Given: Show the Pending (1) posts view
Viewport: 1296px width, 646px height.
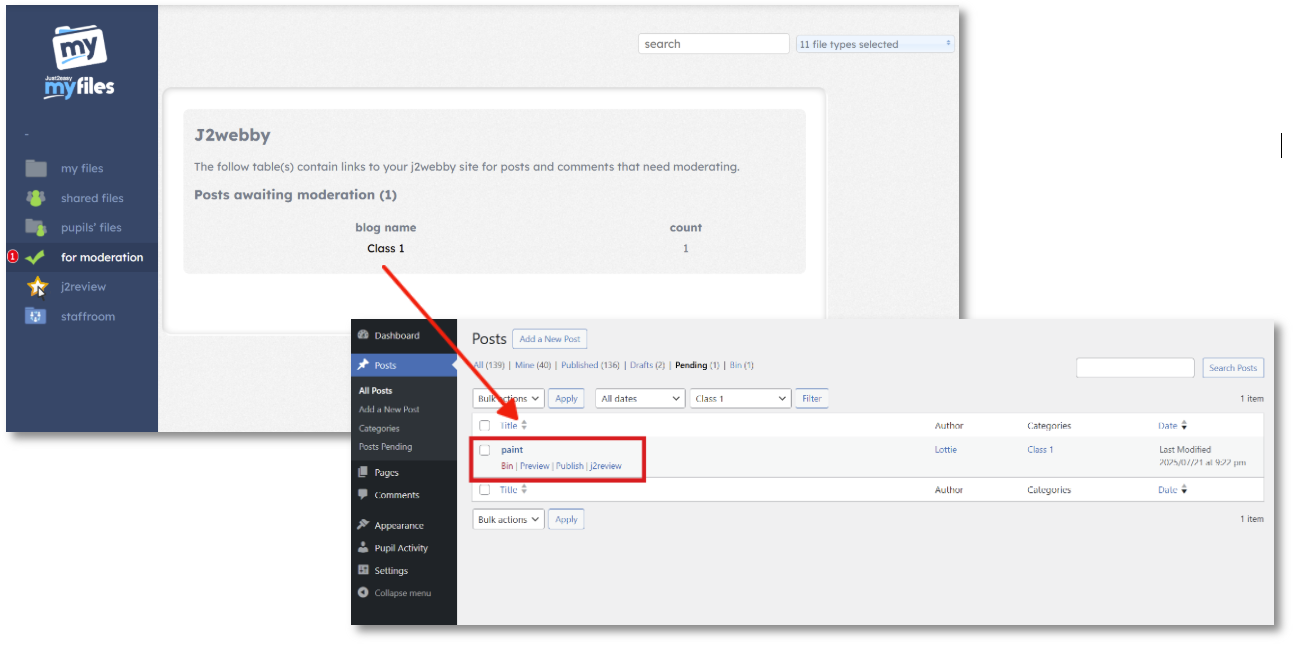Looking at the screenshot, I should [x=697, y=365].
